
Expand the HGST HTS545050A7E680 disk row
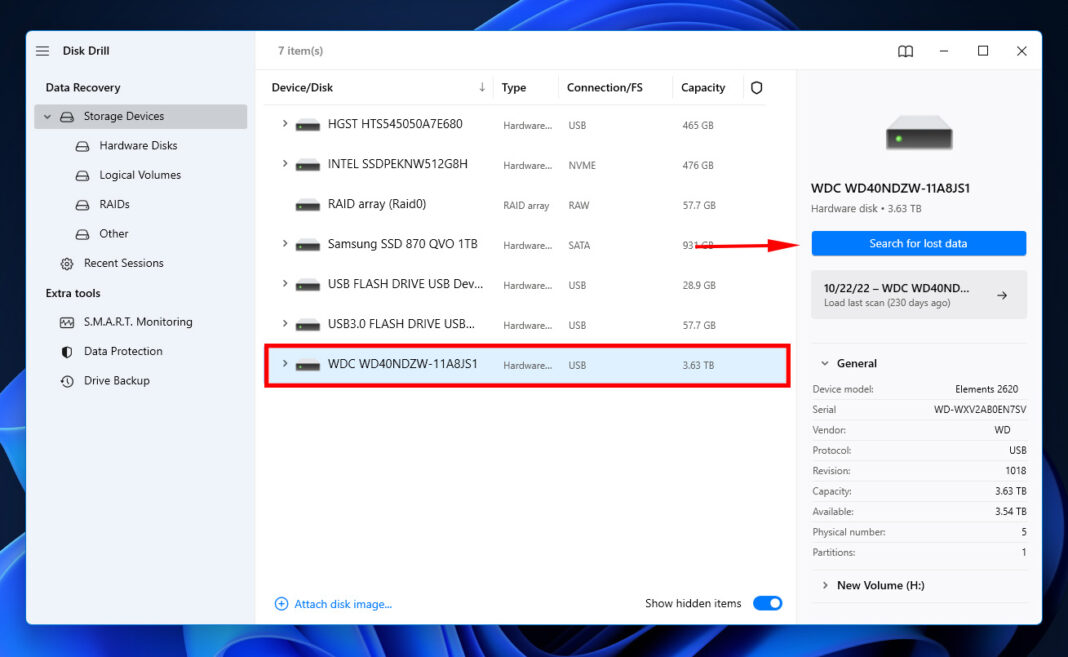(285, 124)
